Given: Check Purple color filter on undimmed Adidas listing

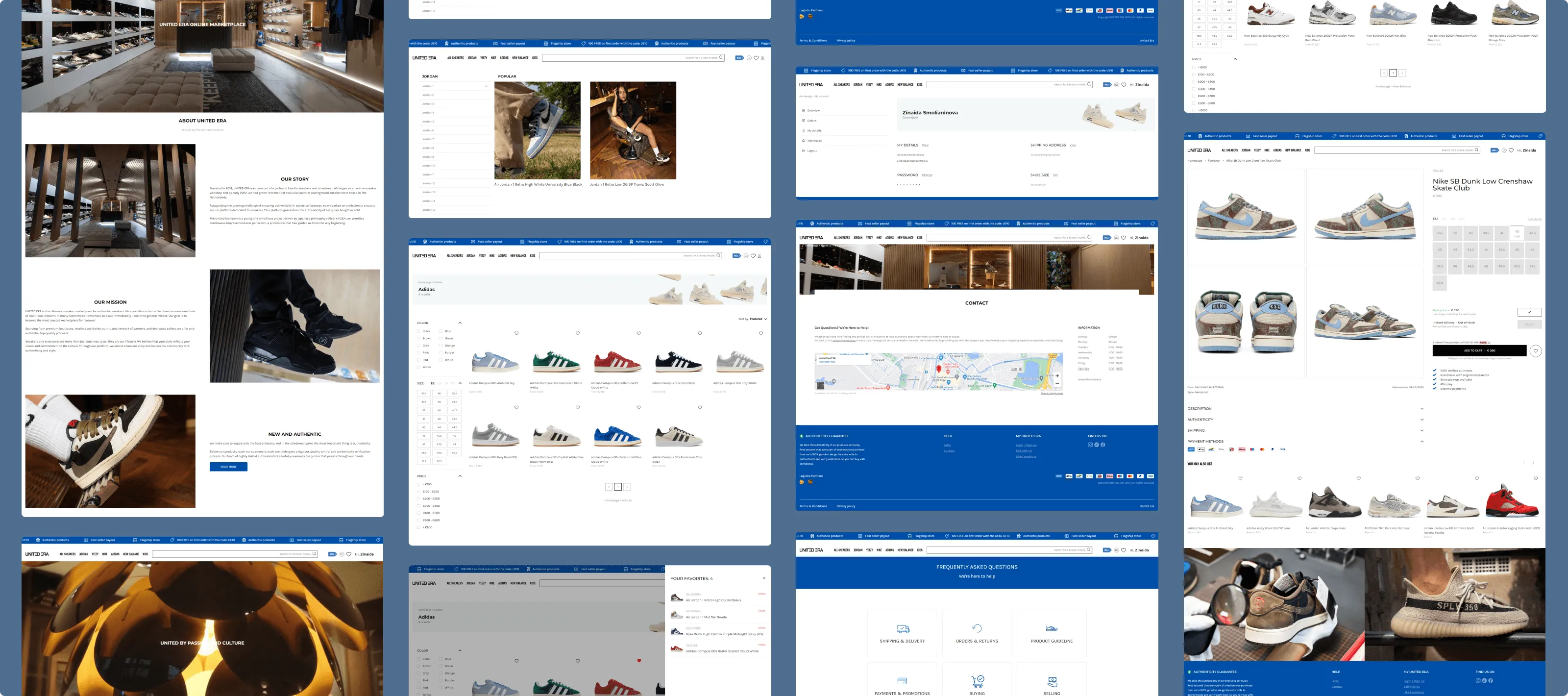Looking at the screenshot, I should [441, 353].
